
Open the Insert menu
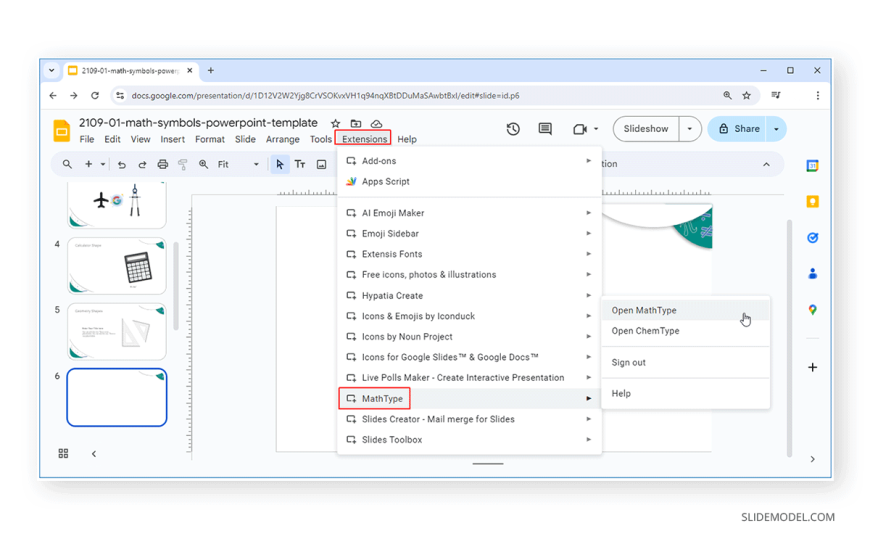173,139
